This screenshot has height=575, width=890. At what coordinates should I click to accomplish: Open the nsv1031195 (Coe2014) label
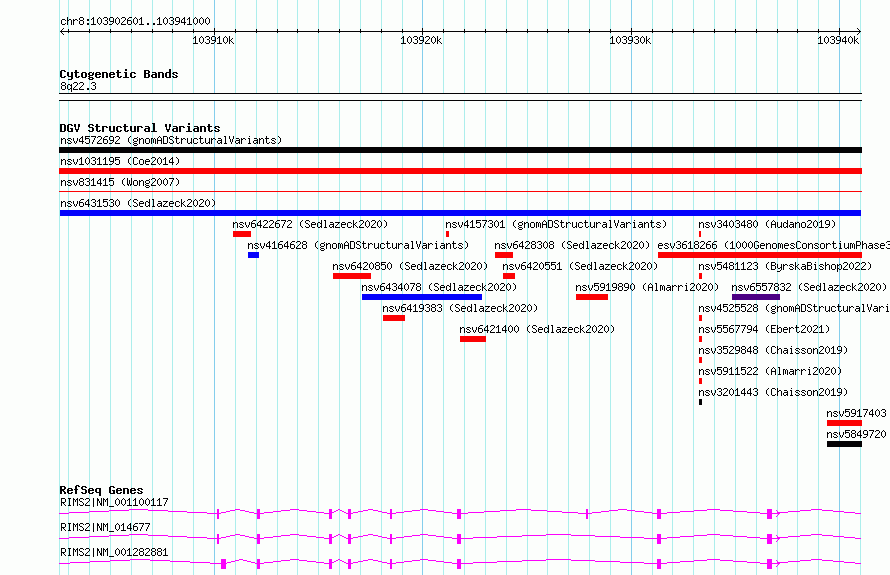(120, 161)
